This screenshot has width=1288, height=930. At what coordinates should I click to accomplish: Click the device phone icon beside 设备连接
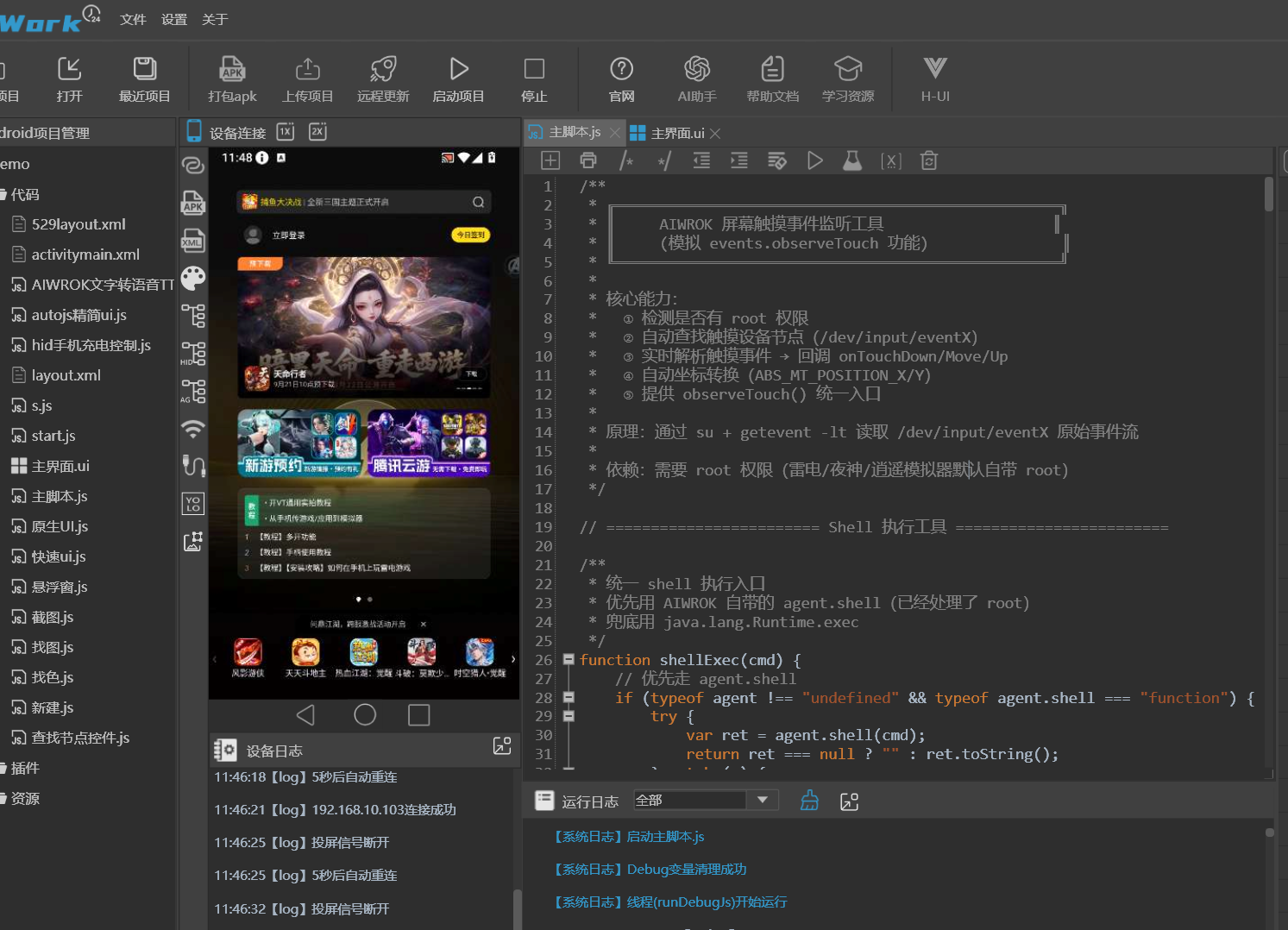(x=194, y=132)
